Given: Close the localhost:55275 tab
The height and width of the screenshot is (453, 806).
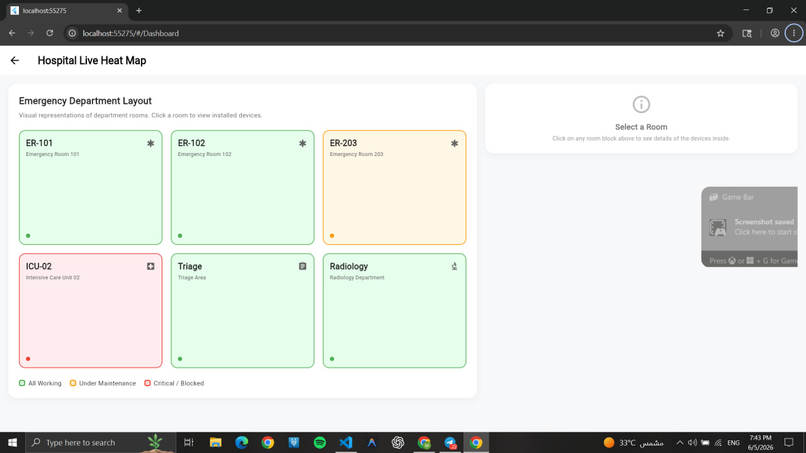Looking at the screenshot, I should pos(119,11).
